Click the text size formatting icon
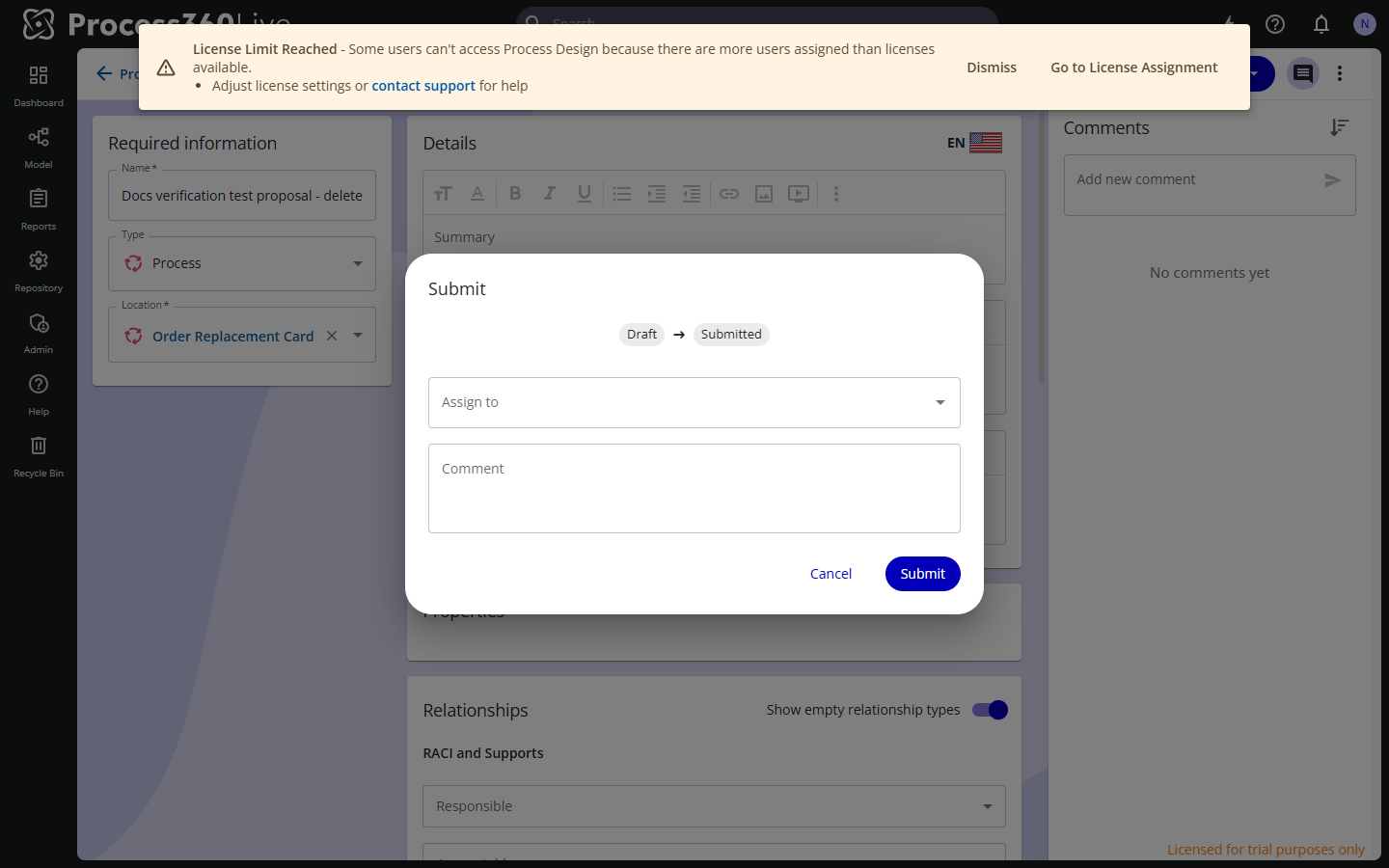This screenshot has width=1389, height=868. coord(443,194)
